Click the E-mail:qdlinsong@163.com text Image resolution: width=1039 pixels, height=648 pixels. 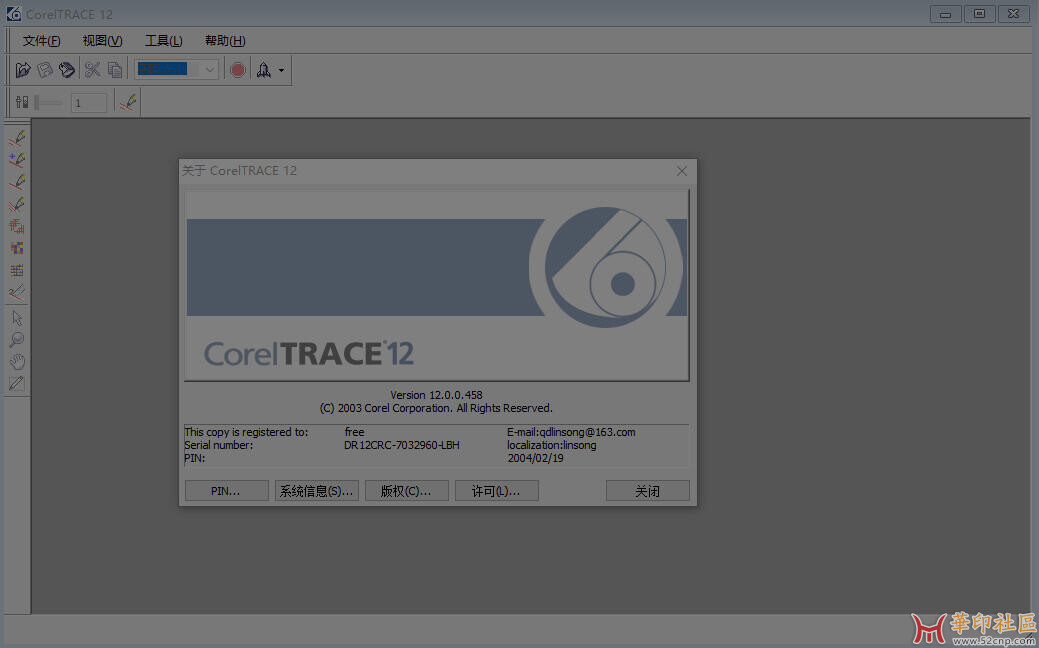[571, 432]
